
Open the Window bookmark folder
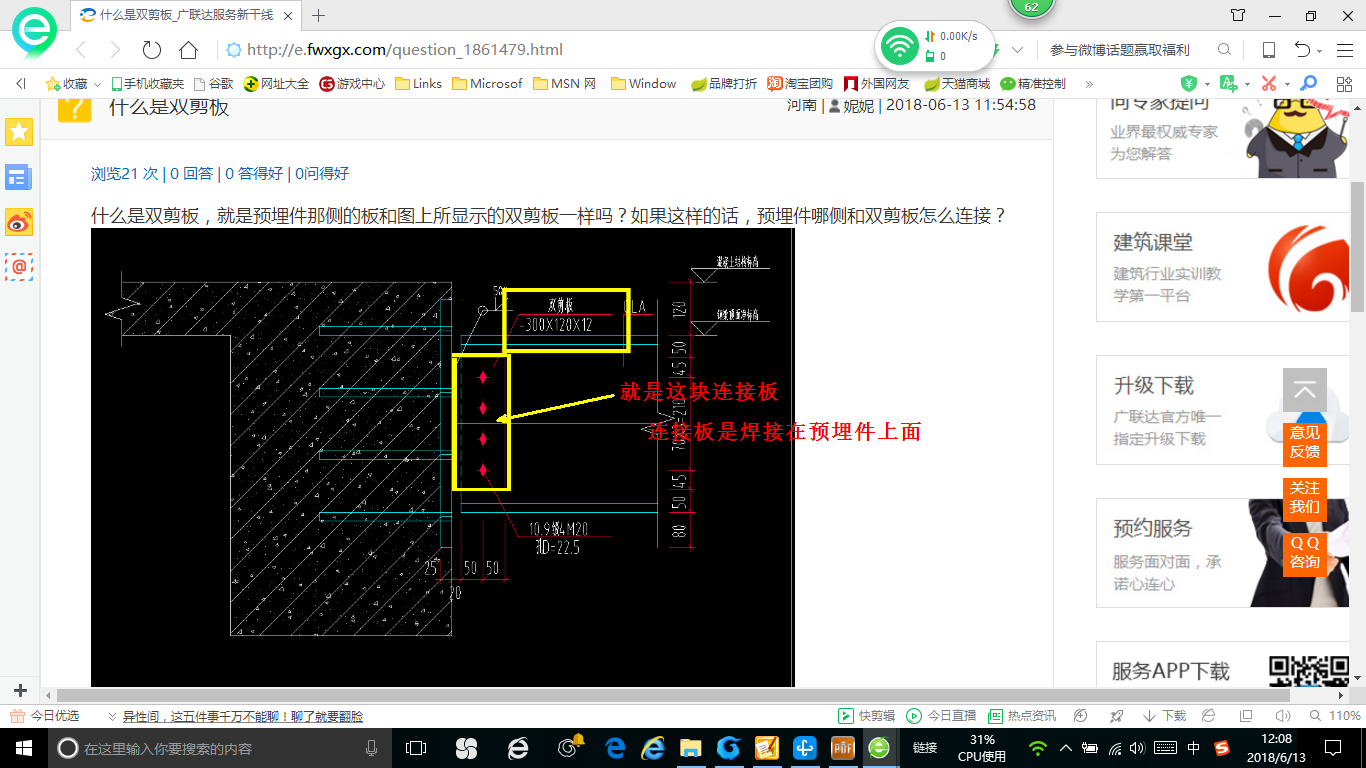[x=644, y=84]
